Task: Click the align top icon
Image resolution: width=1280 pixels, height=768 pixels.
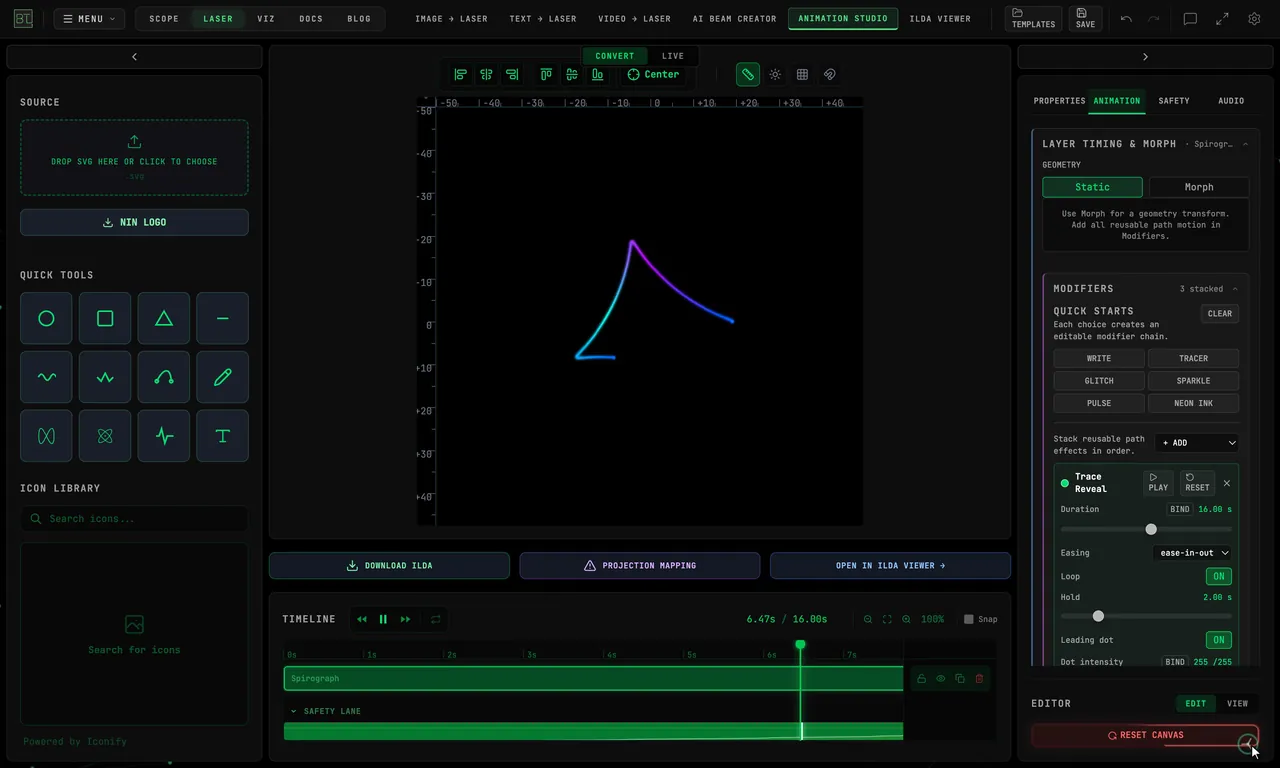Action: 546,74
